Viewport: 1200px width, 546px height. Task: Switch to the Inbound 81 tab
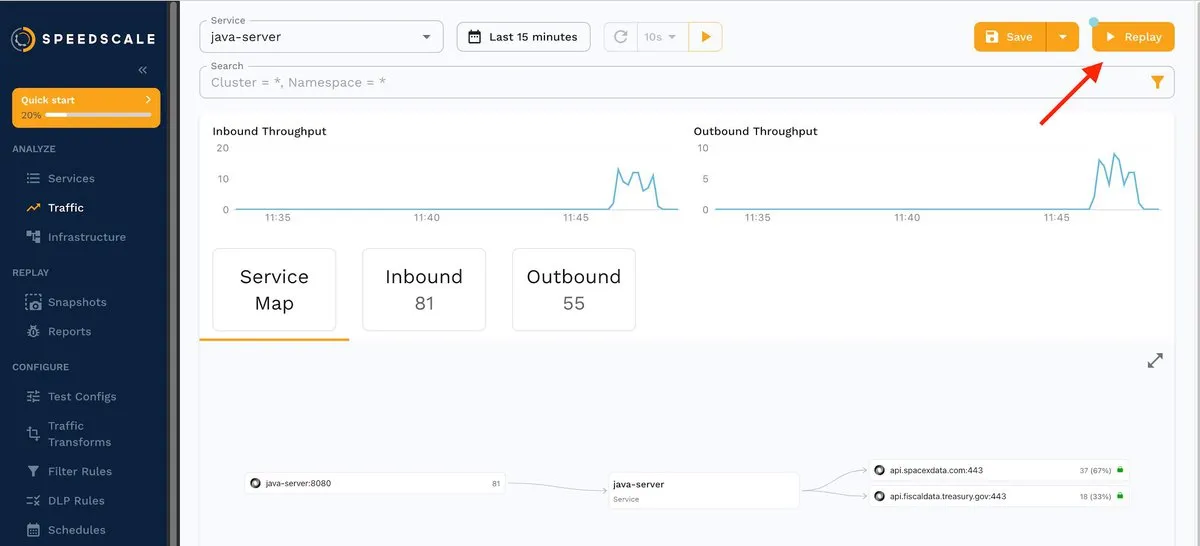pyautogui.click(x=424, y=289)
